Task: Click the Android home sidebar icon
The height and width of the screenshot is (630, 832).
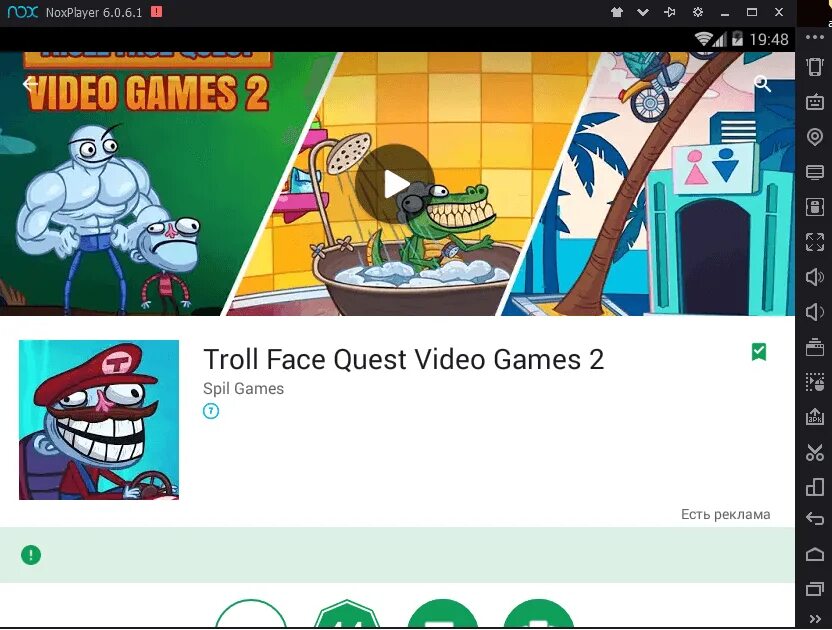Action: pos(814,554)
